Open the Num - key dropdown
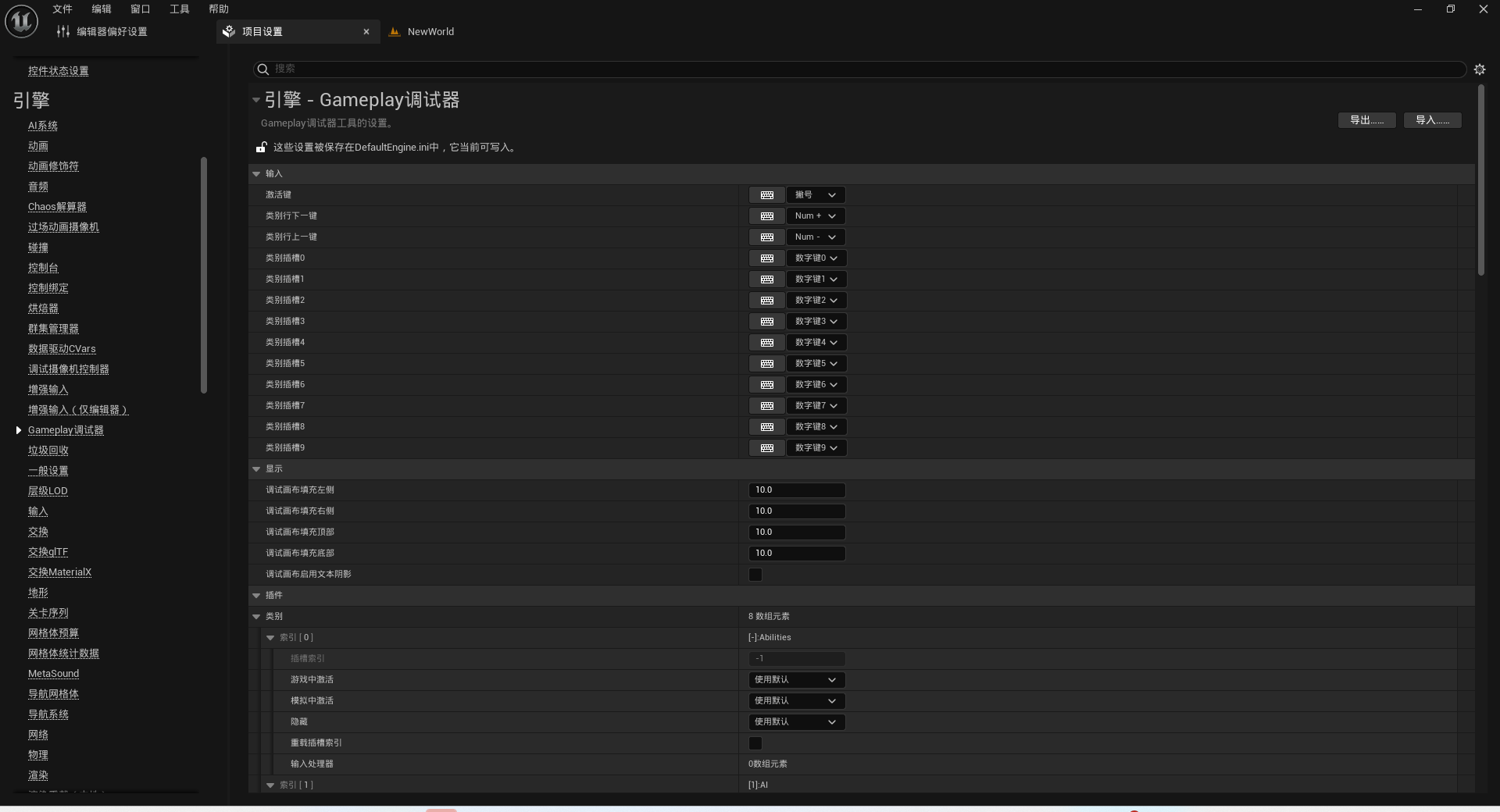 pos(816,237)
